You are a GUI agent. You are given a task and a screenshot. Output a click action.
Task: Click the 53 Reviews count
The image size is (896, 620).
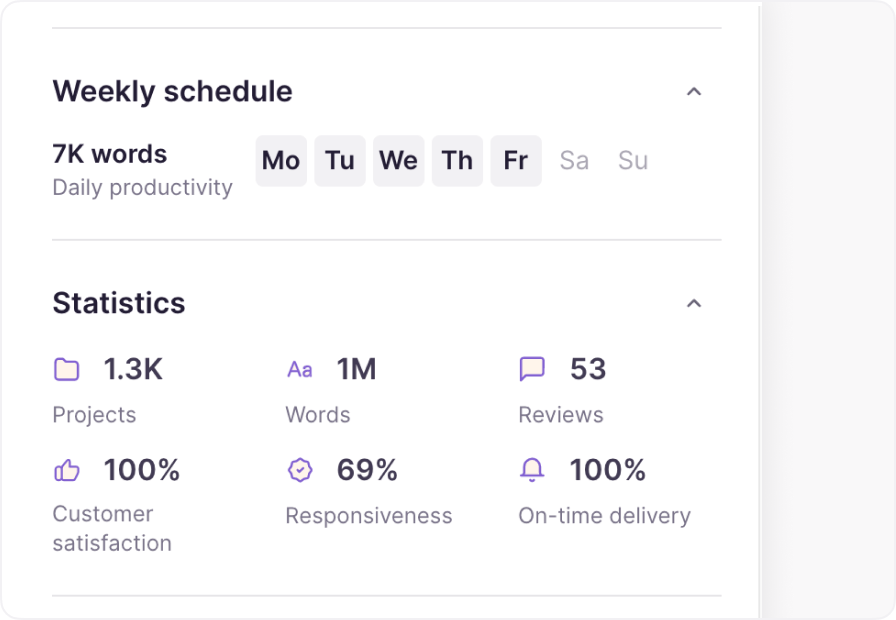point(588,369)
